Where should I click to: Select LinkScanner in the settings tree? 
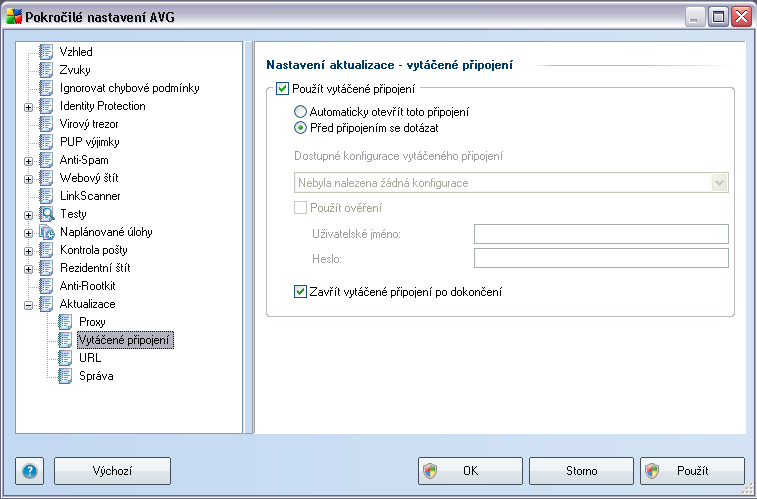(x=90, y=196)
